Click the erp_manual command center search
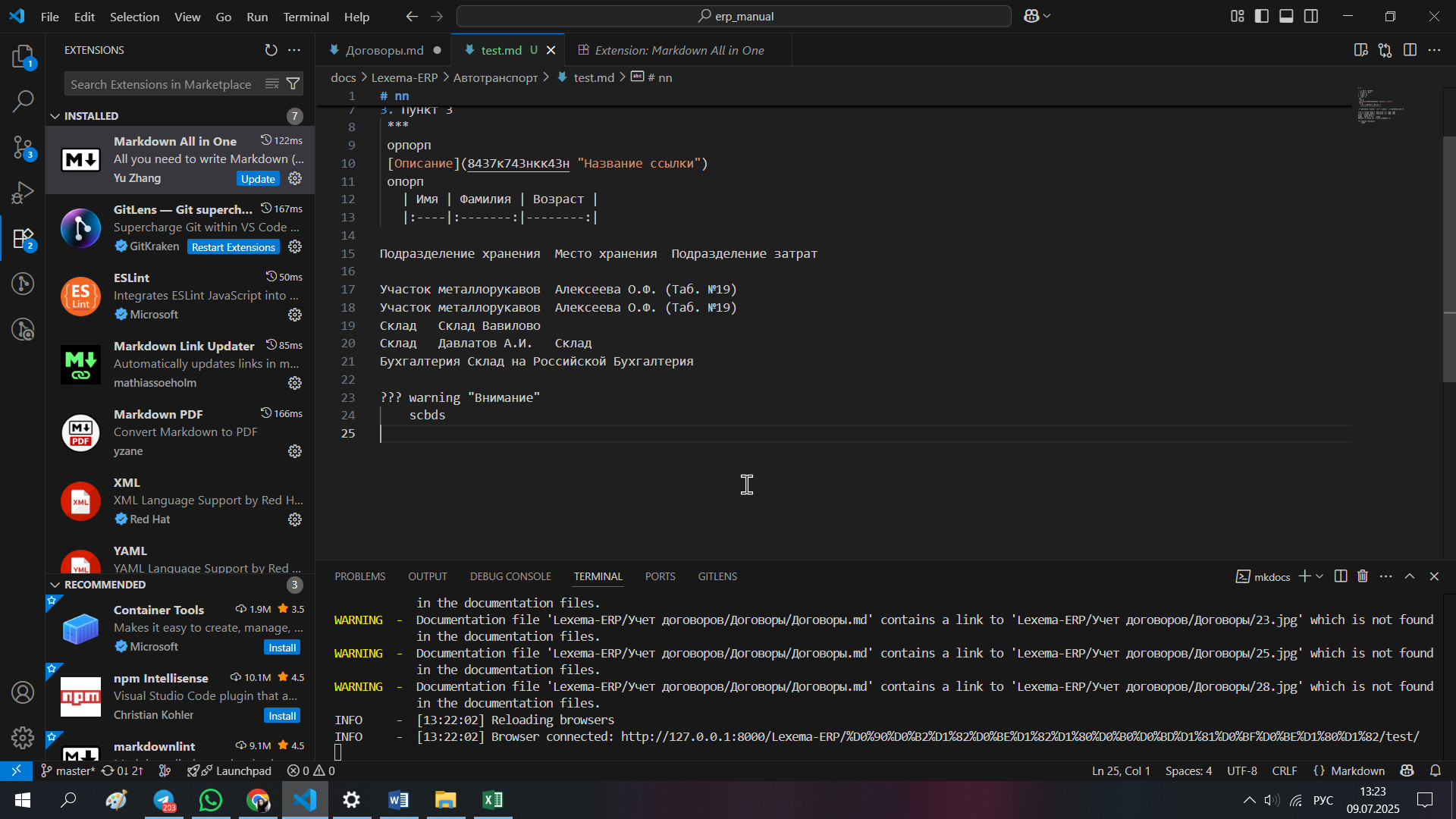This screenshot has width=1456, height=819. tap(734, 16)
